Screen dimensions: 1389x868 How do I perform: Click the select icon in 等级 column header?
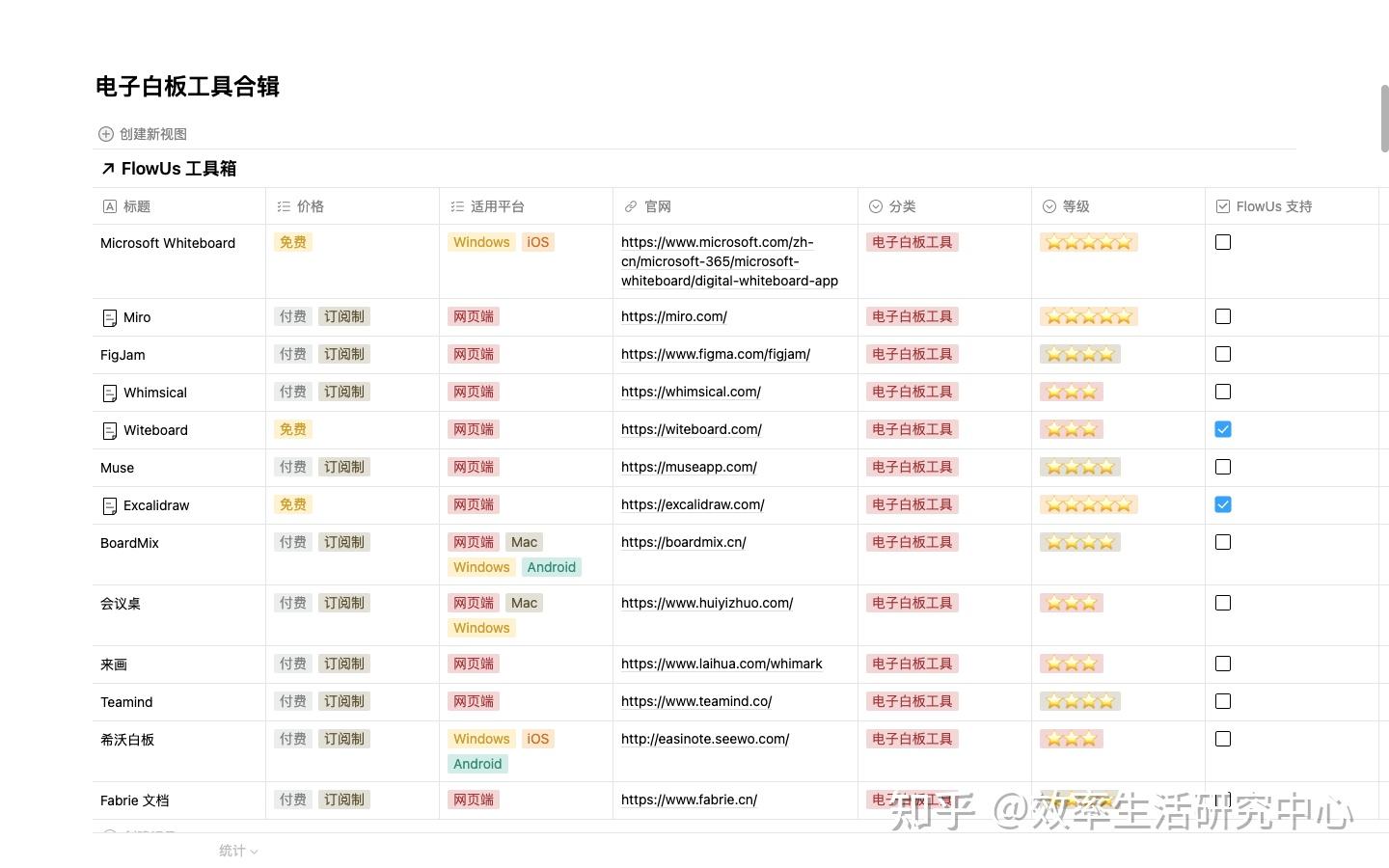pyautogui.click(x=1049, y=206)
